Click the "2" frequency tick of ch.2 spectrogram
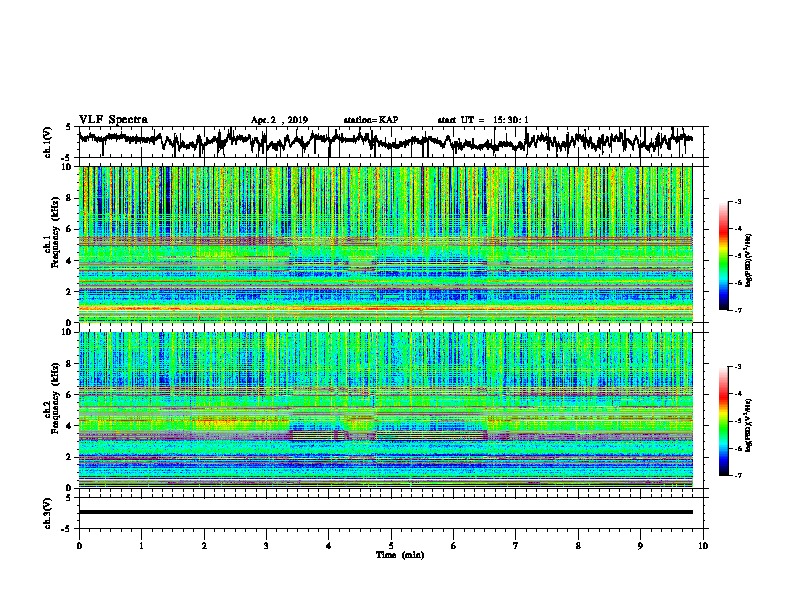The height and width of the screenshot is (612, 792). click(x=71, y=457)
